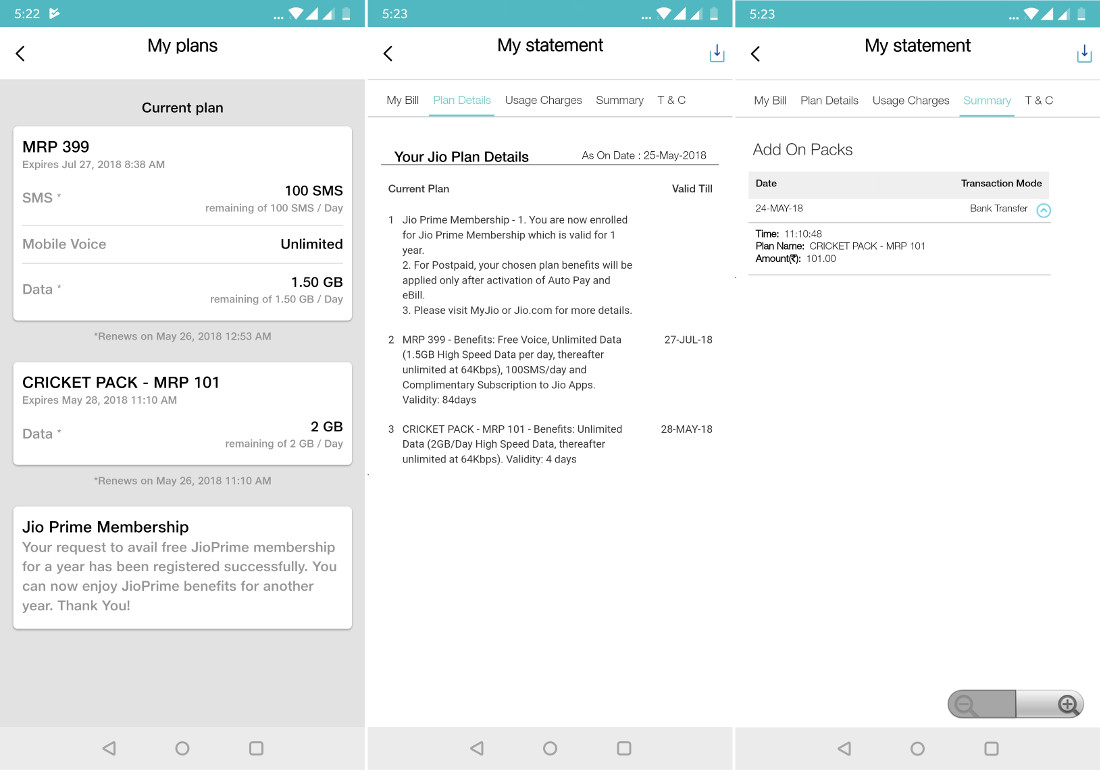Open T & C tab beside highlighted Summary

coord(1039,100)
